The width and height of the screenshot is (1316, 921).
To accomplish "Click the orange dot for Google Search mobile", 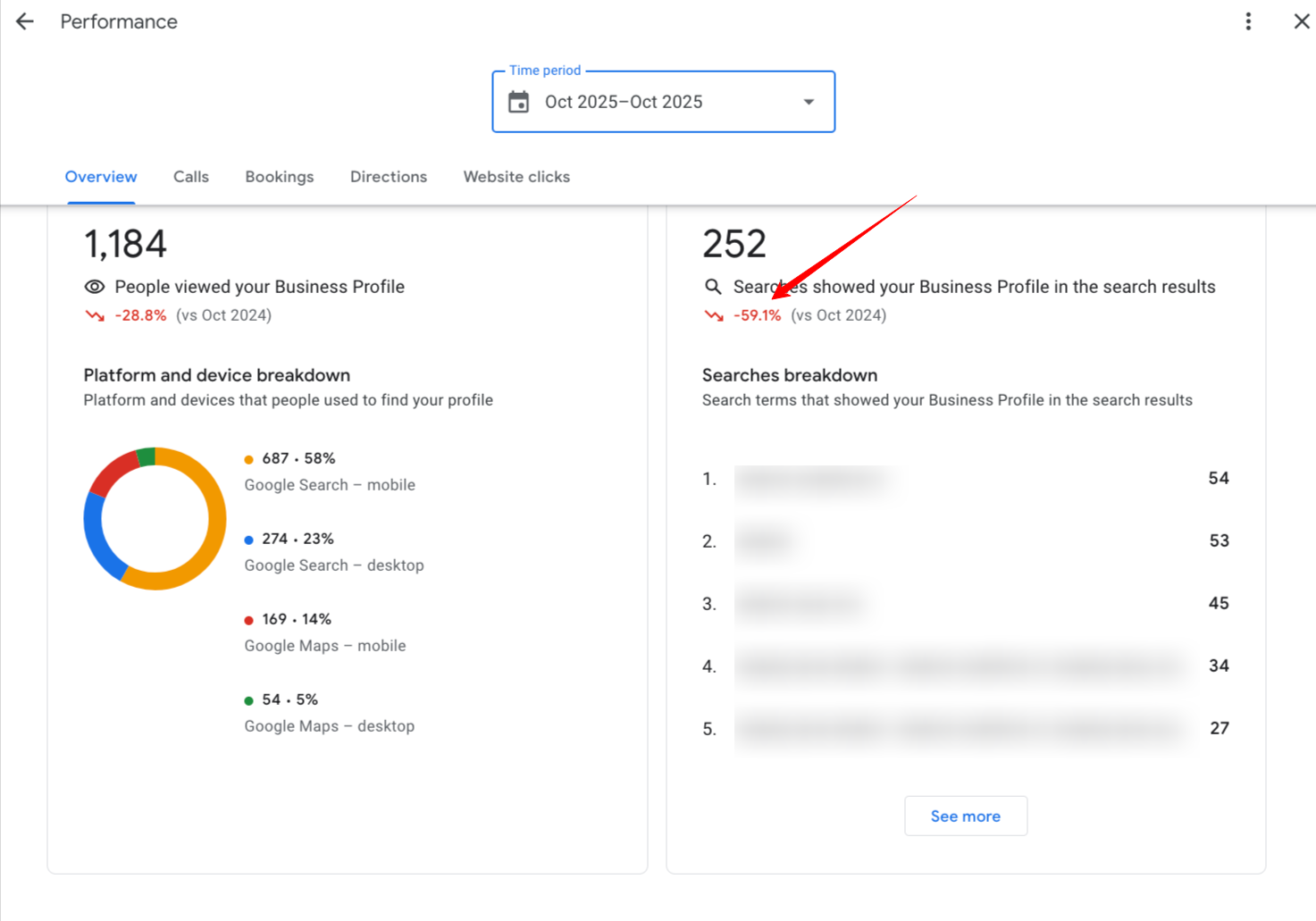I will [248, 458].
